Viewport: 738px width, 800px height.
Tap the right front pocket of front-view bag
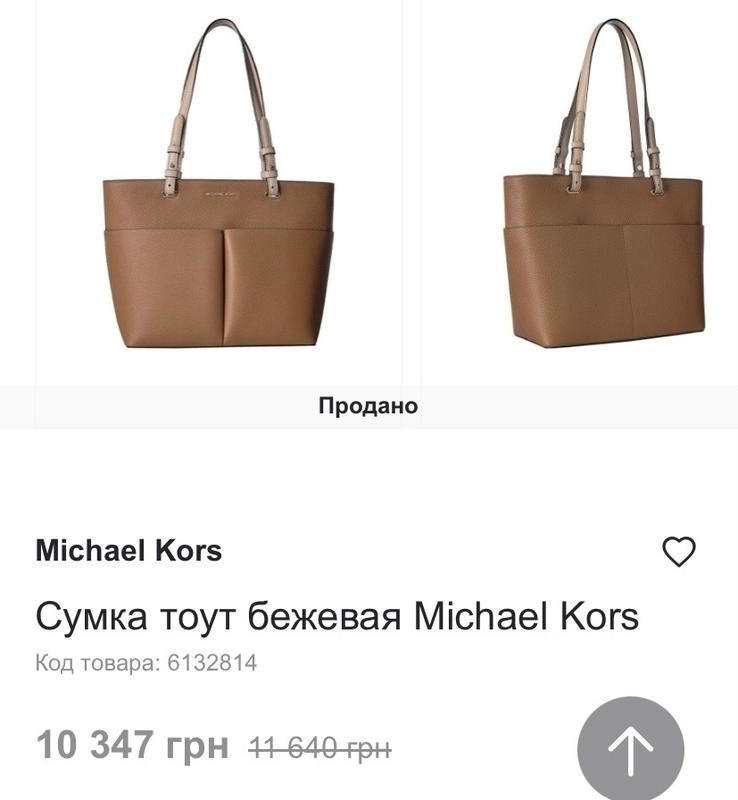point(278,288)
